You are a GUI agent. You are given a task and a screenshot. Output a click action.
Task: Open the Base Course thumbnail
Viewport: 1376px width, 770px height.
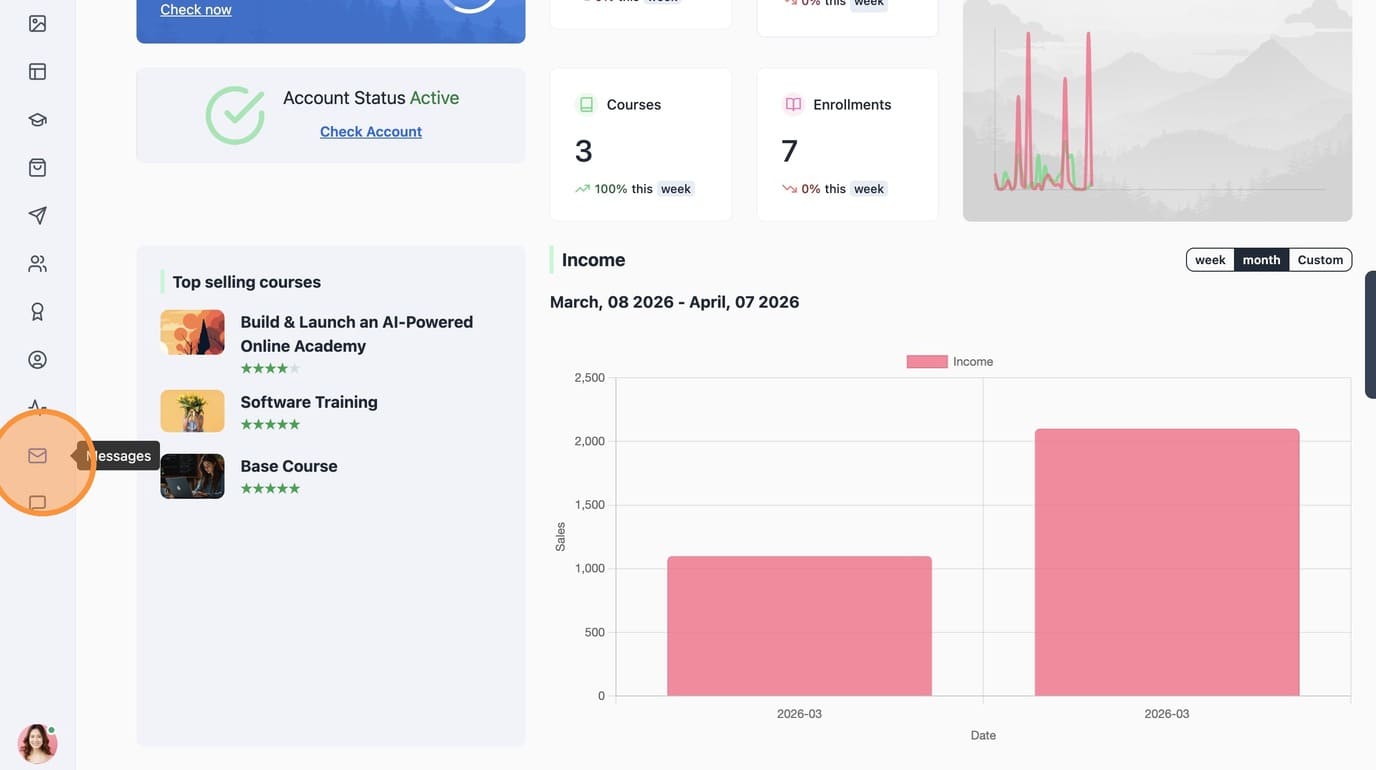point(192,476)
